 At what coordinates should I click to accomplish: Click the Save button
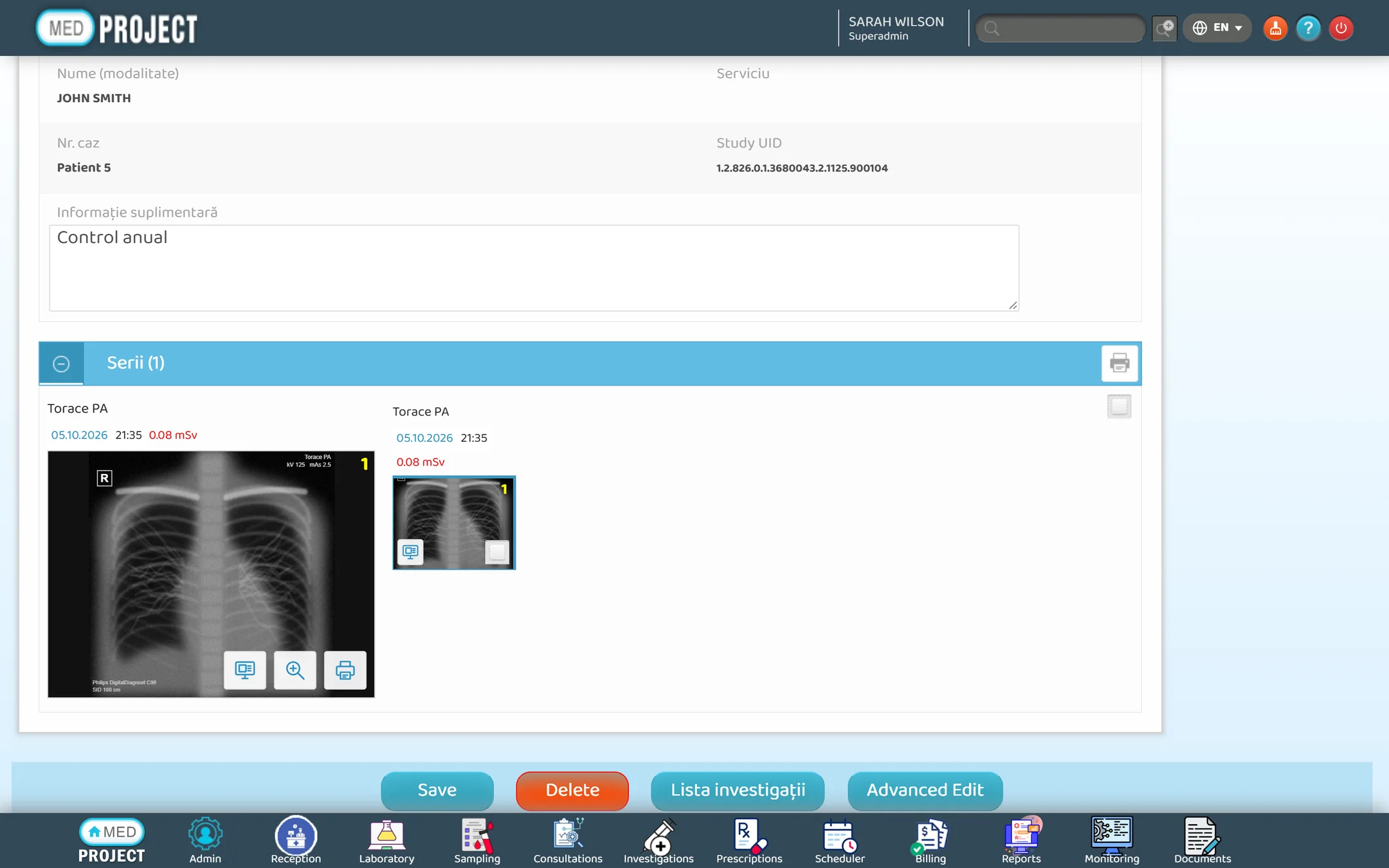click(x=437, y=790)
